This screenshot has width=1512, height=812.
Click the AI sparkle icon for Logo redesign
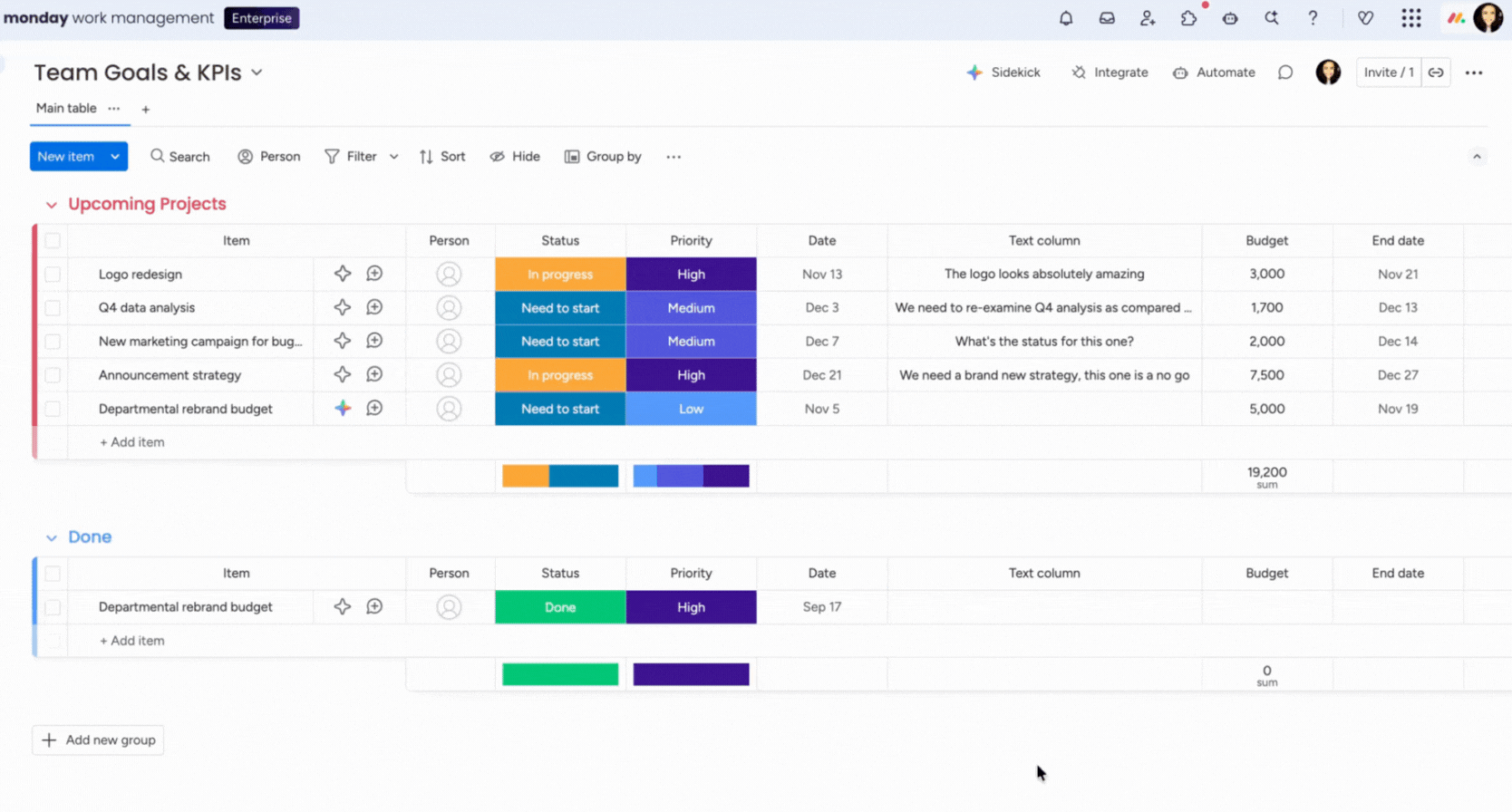(342, 274)
